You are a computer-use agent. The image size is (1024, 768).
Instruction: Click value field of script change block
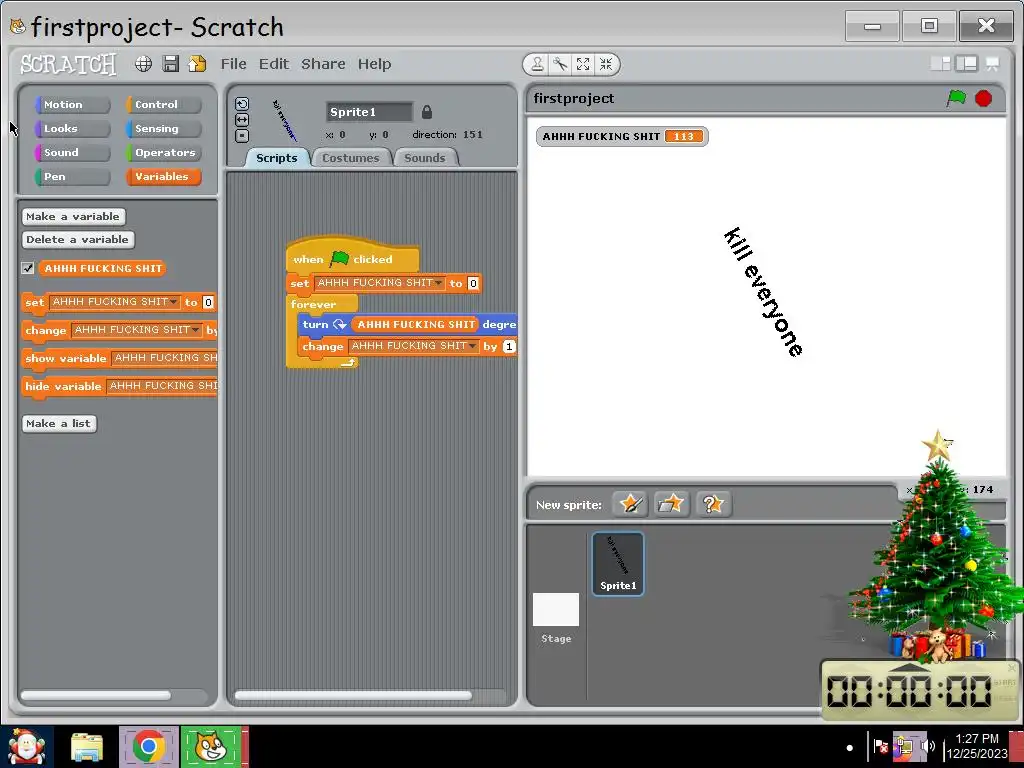(x=509, y=347)
